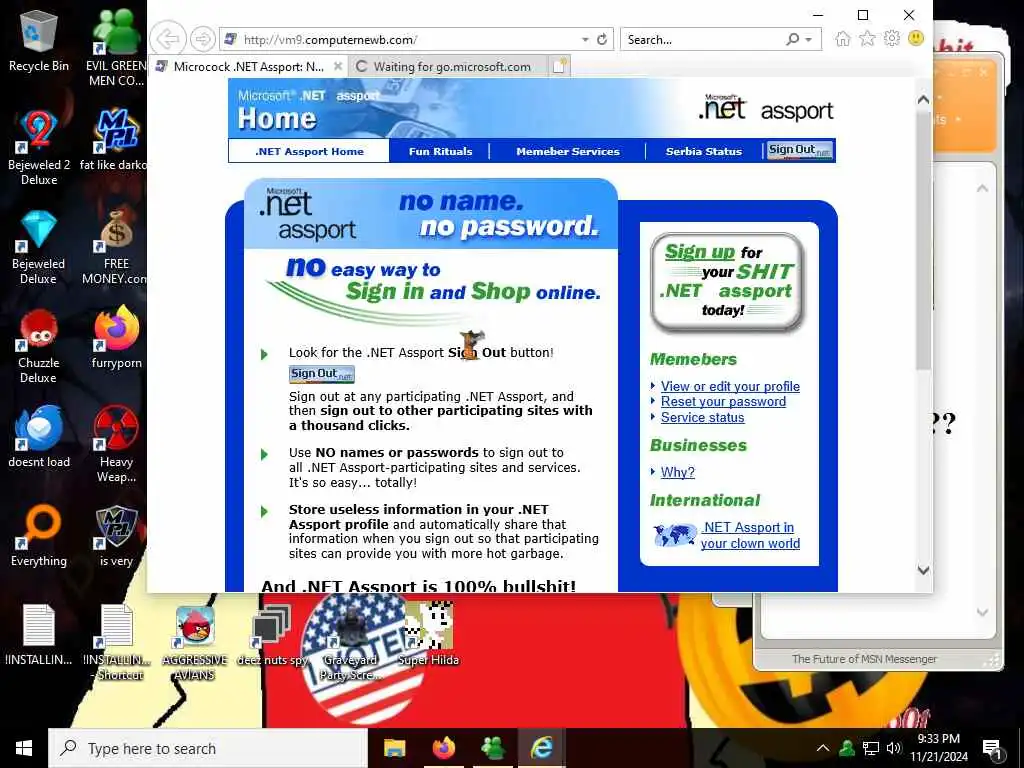
Task: Launch Bejeweled Deluxe diamond icon
Action: (x=39, y=247)
